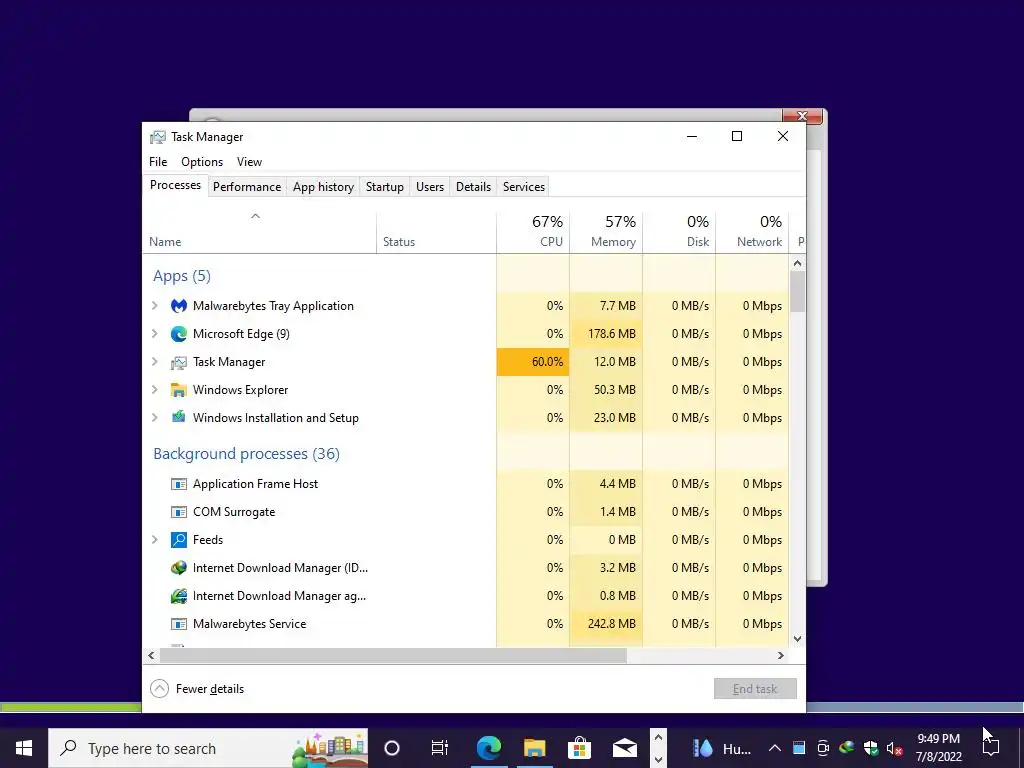This screenshot has height=768, width=1024.
Task: Click the Windows Explorer folder icon in list
Action: click(x=178, y=390)
